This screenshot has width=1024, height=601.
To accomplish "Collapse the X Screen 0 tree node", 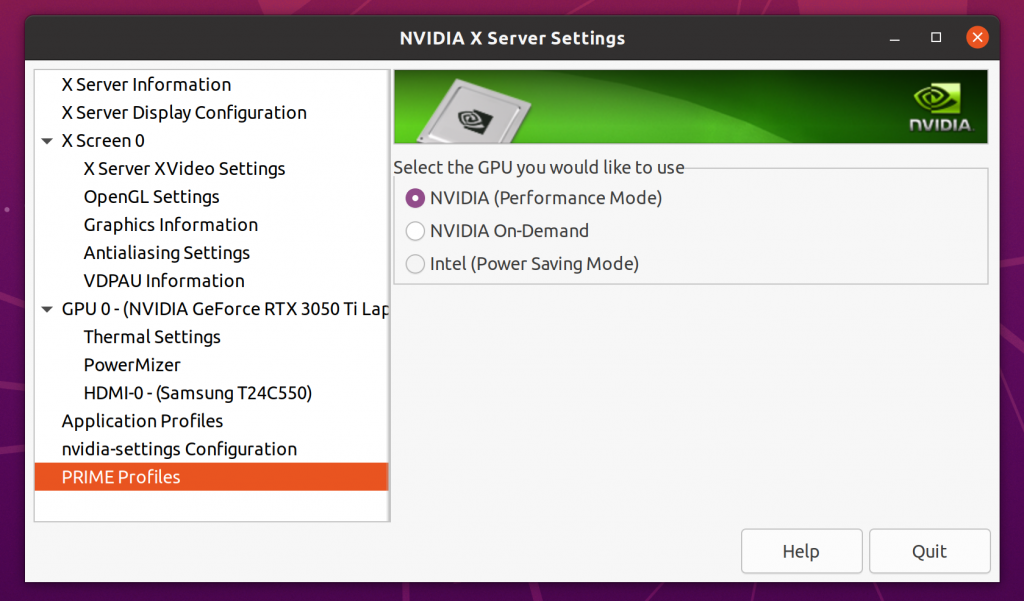I will point(47,141).
